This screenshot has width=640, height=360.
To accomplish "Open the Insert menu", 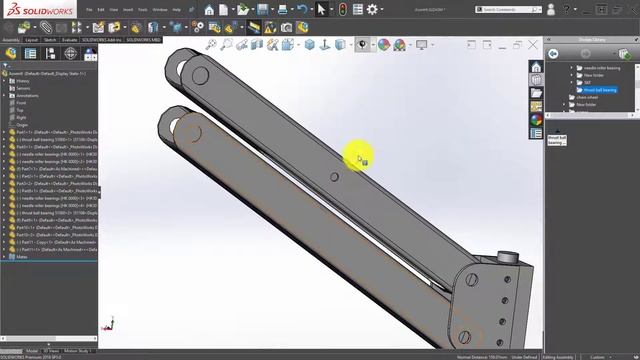I will [128, 9].
